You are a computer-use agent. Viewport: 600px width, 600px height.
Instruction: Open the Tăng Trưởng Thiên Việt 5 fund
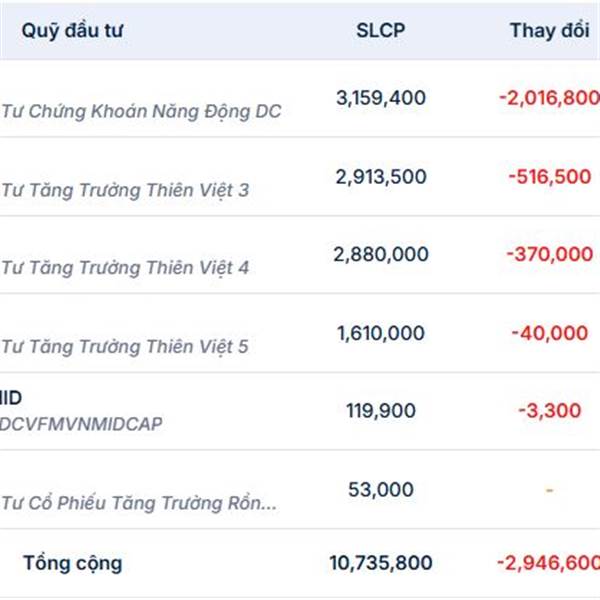pos(125,347)
